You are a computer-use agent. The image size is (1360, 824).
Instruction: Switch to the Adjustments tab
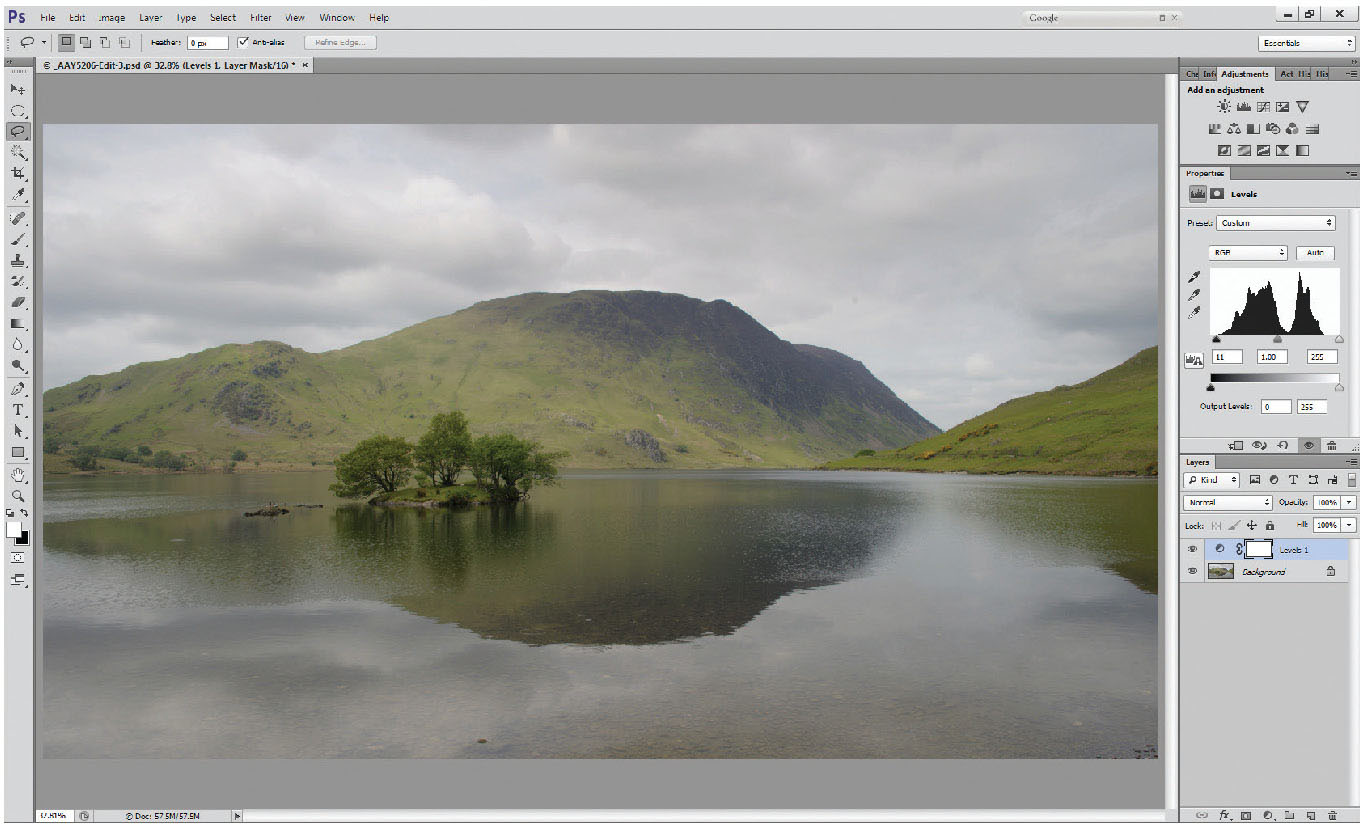1245,74
